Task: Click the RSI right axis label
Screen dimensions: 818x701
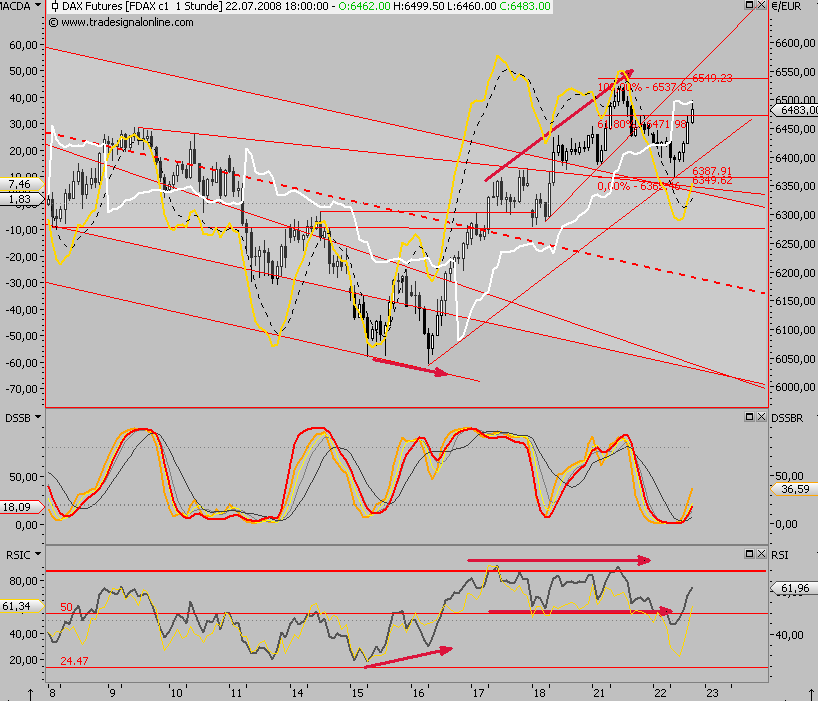Action: point(779,555)
